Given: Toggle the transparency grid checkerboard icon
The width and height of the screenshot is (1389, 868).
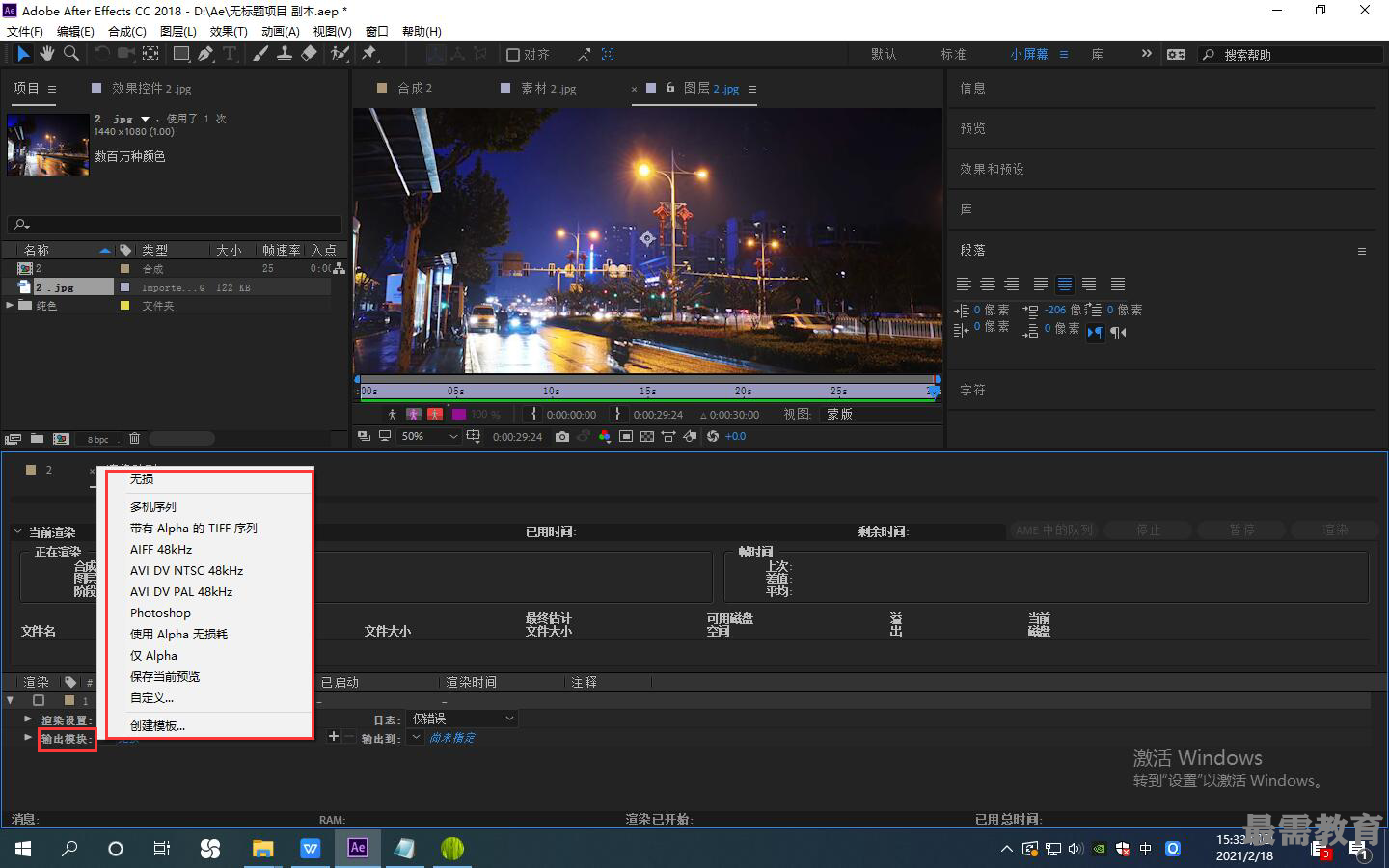Looking at the screenshot, I should (x=647, y=436).
